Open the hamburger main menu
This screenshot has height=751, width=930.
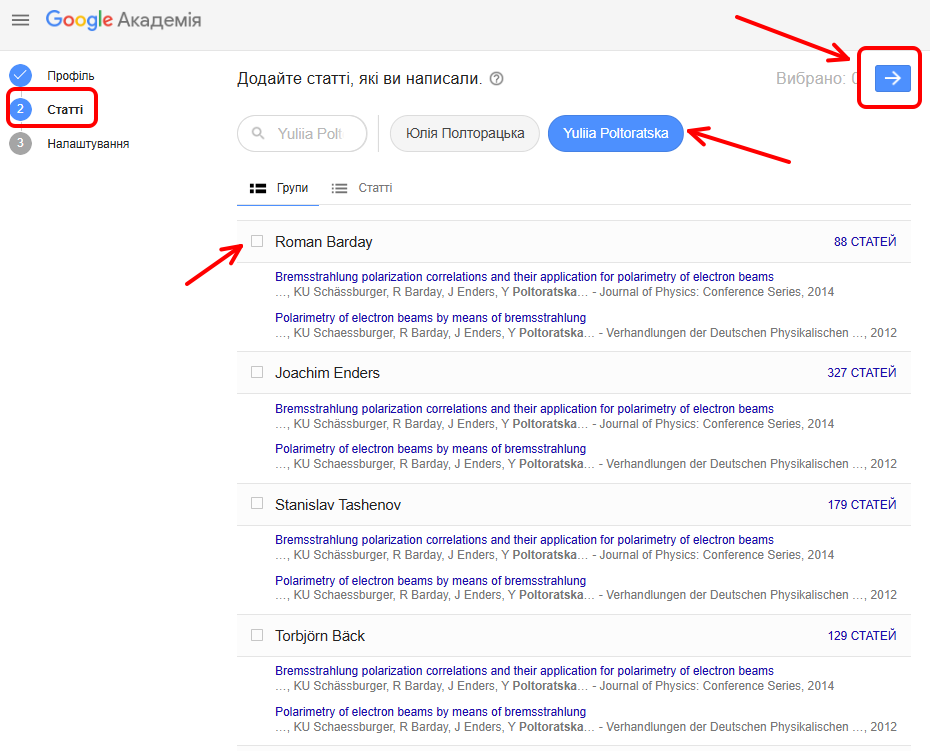tap(20, 20)
